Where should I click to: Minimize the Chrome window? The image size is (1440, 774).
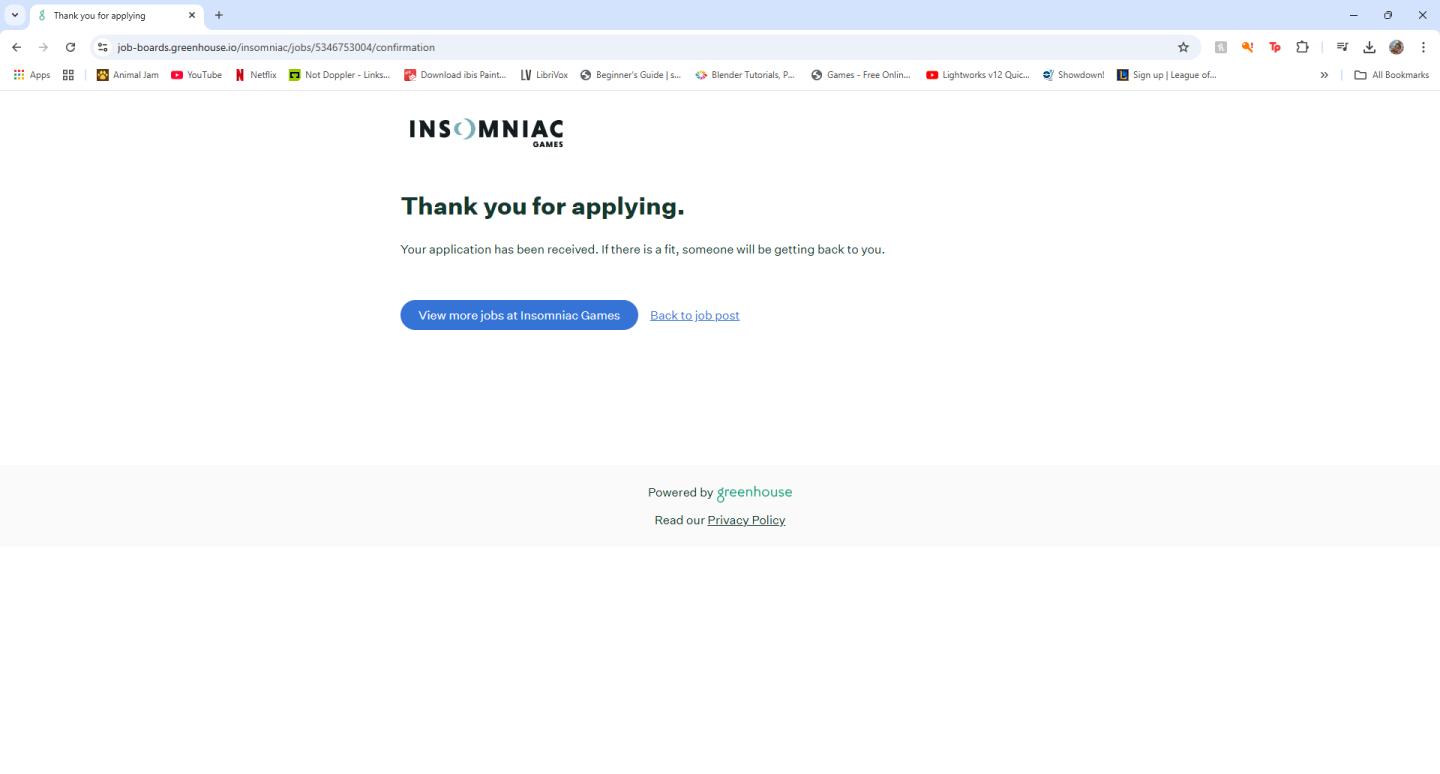coord(1354,15)
